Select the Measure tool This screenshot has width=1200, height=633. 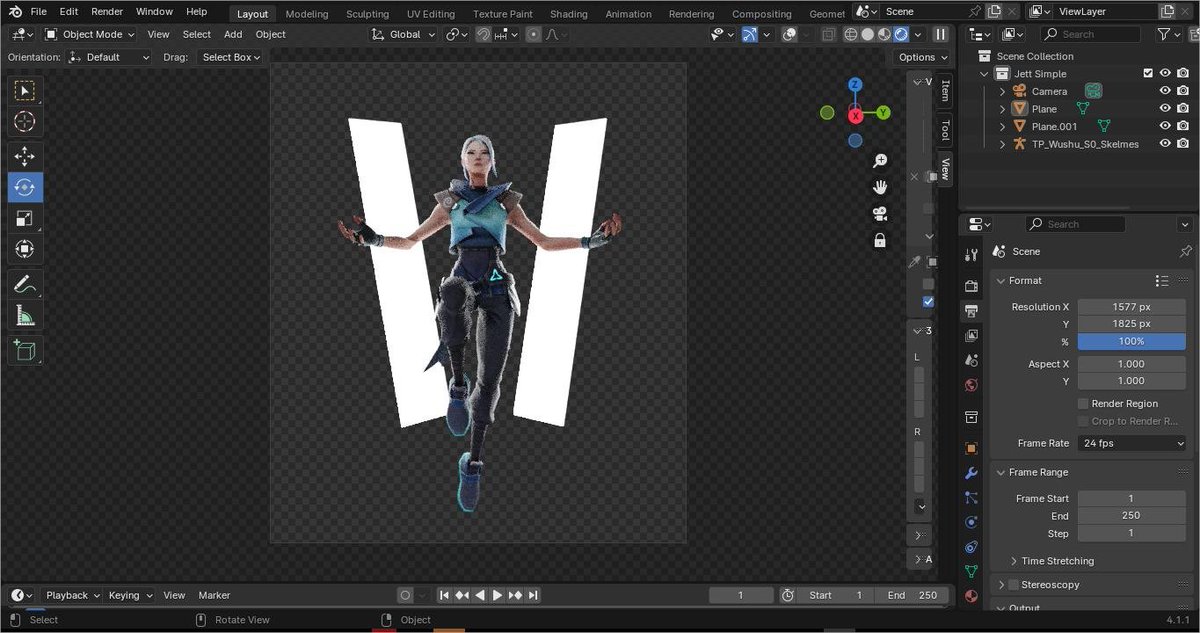point(24,318)
